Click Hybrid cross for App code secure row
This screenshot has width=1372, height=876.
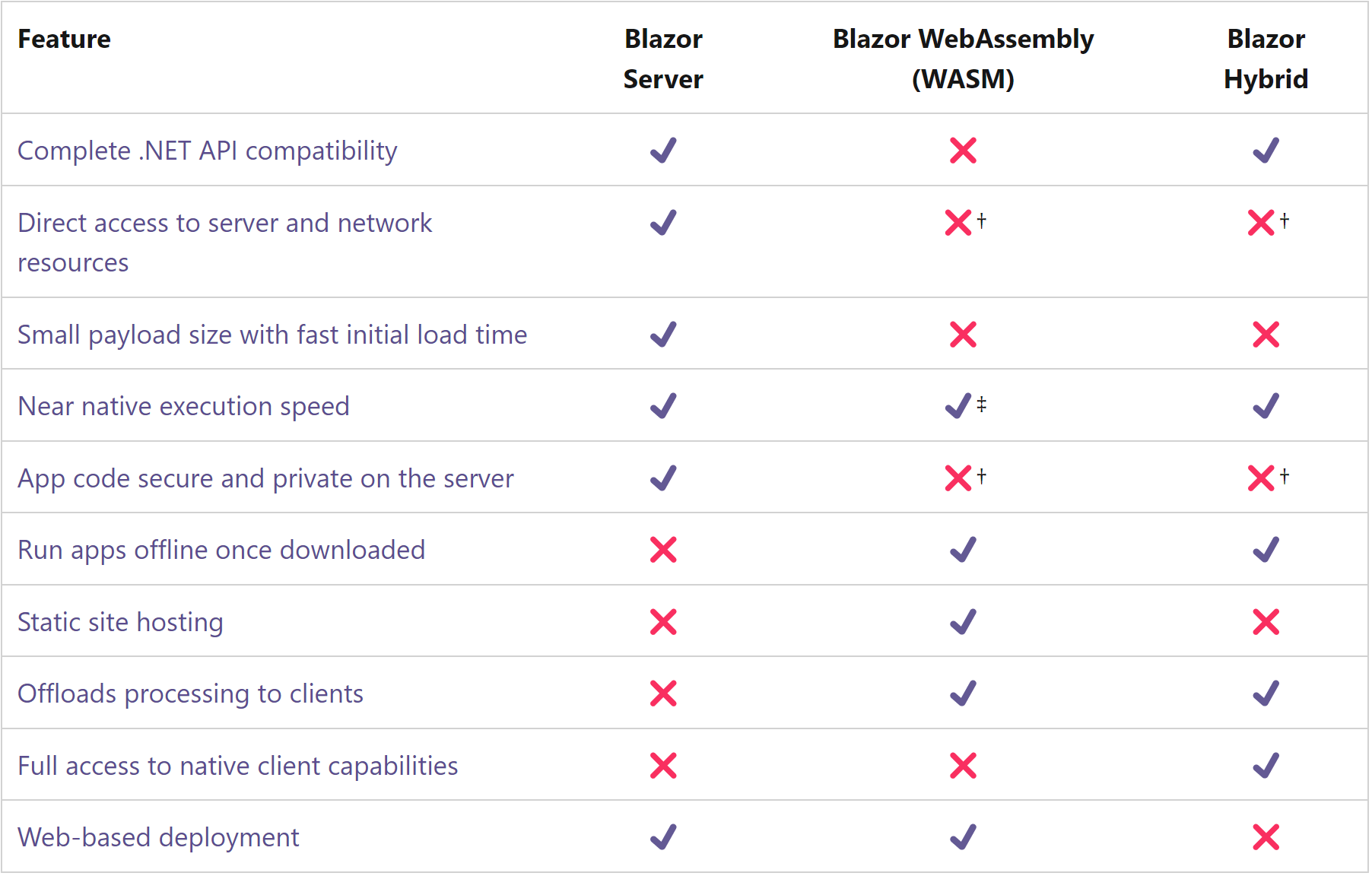tap(1261, 478)
